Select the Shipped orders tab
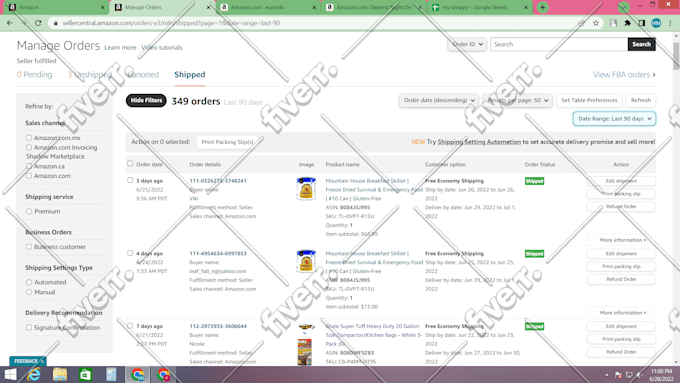 190,75
